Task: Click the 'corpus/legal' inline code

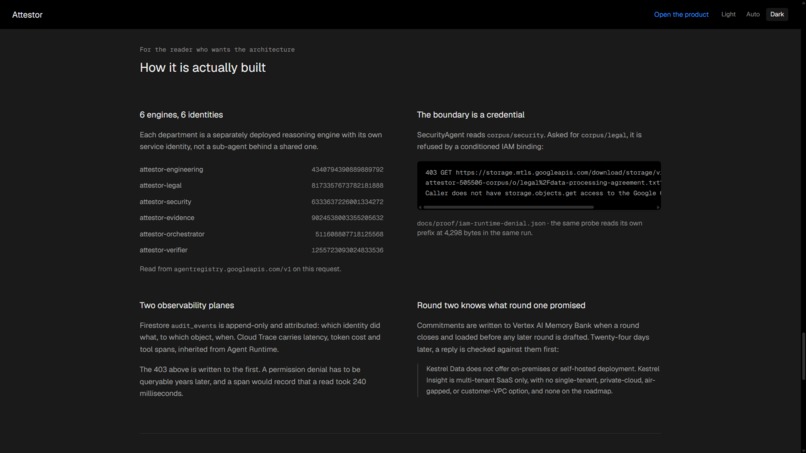Action: [x=603, y=135]
